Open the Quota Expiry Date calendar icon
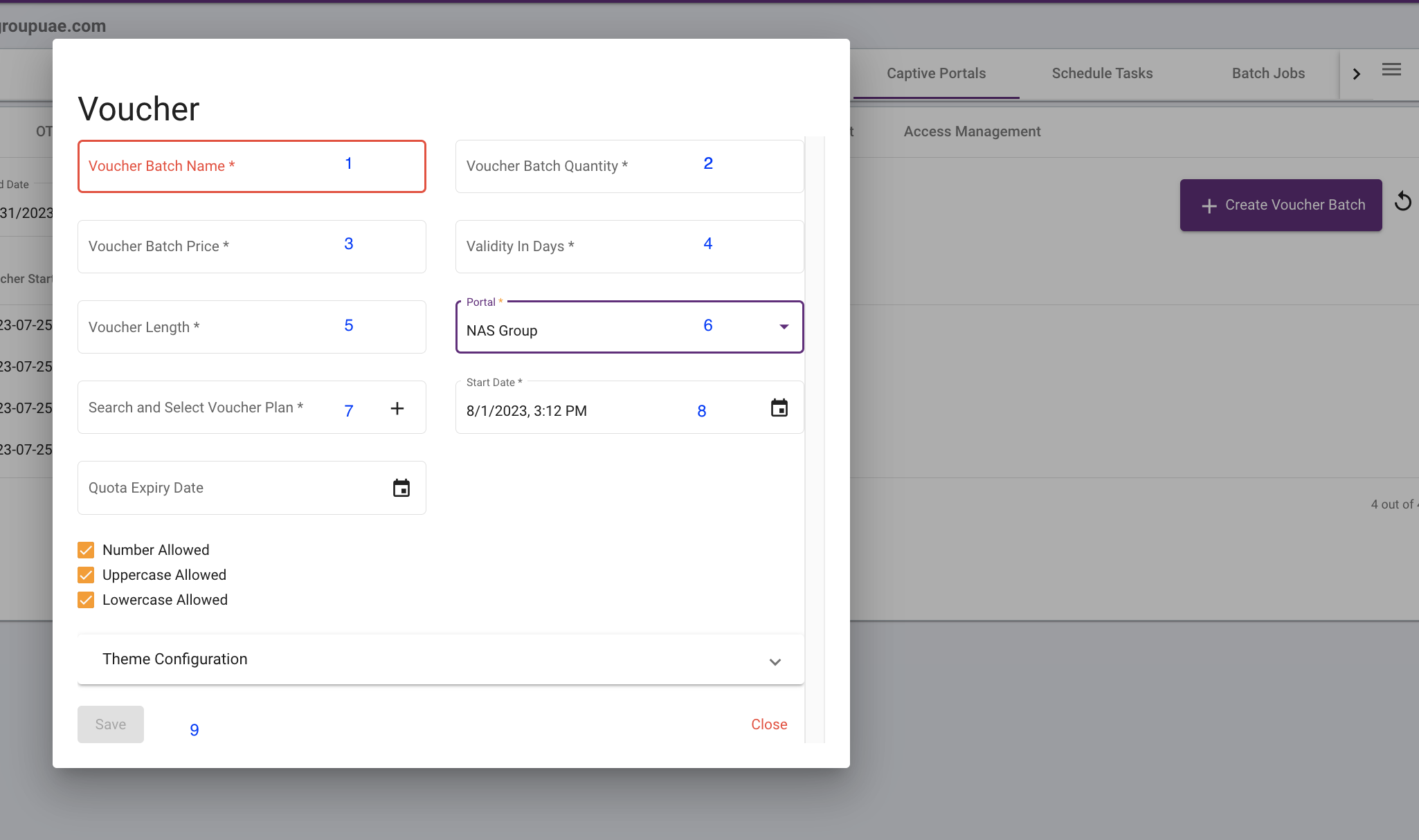The width and height of the screenshot is (1419, 840). click(x=401, y=489)
